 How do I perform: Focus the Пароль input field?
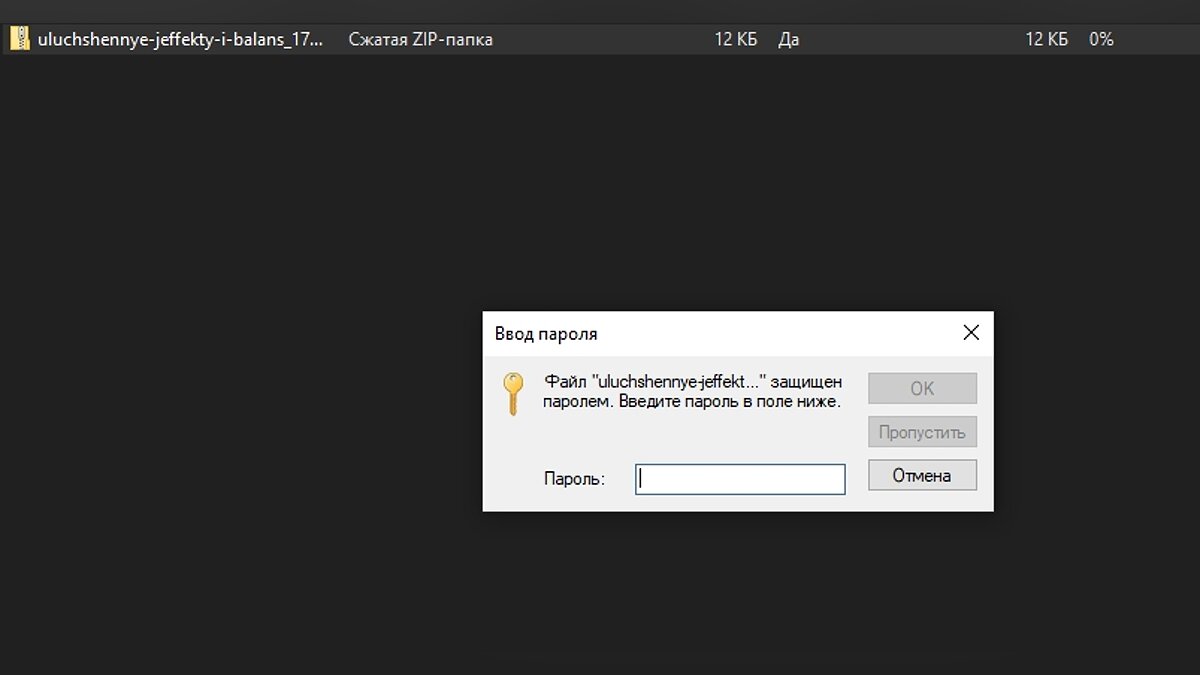pyautogui.click(x=740, y=479)
